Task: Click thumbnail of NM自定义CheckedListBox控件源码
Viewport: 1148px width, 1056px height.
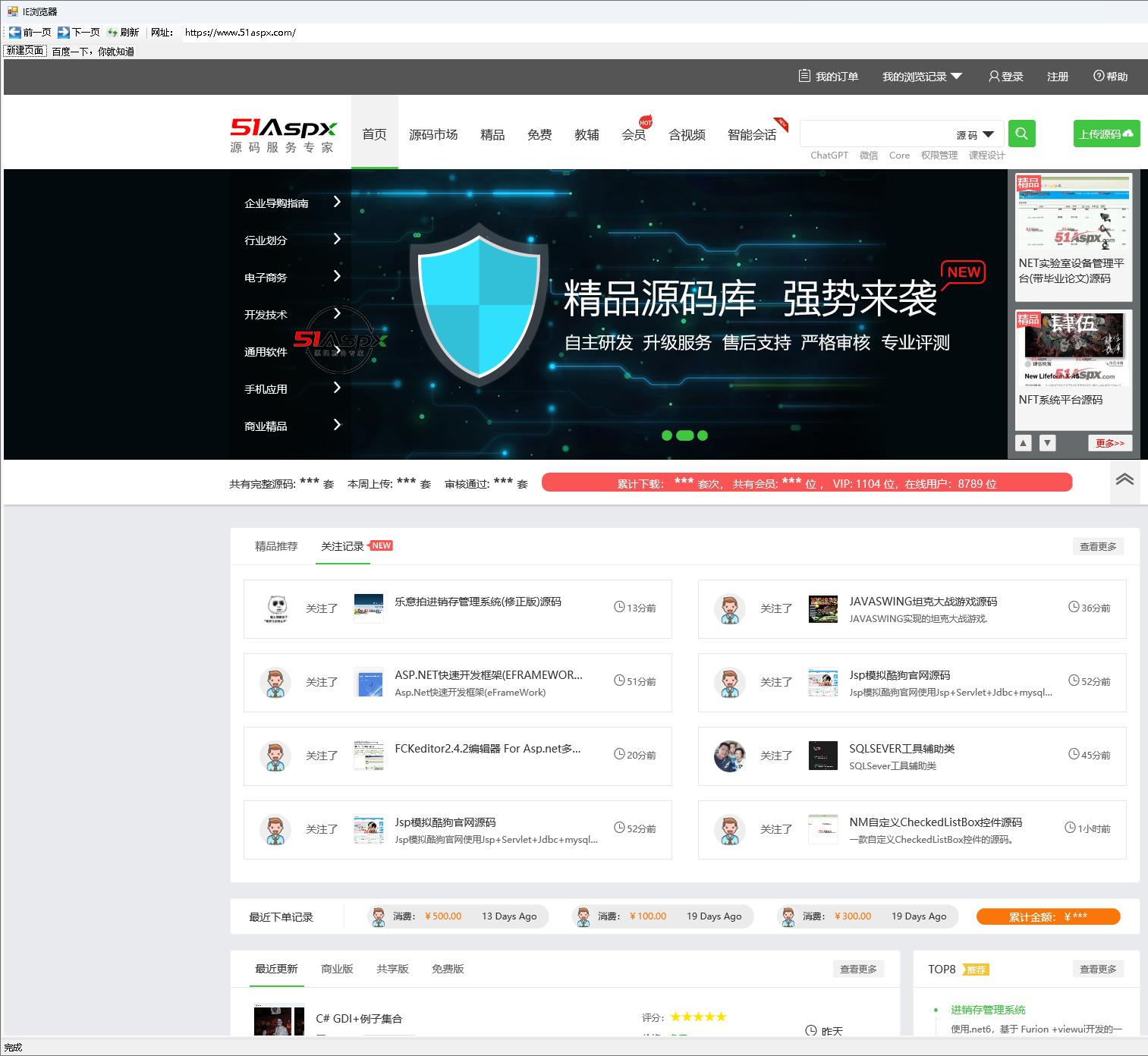Action: 823,829
